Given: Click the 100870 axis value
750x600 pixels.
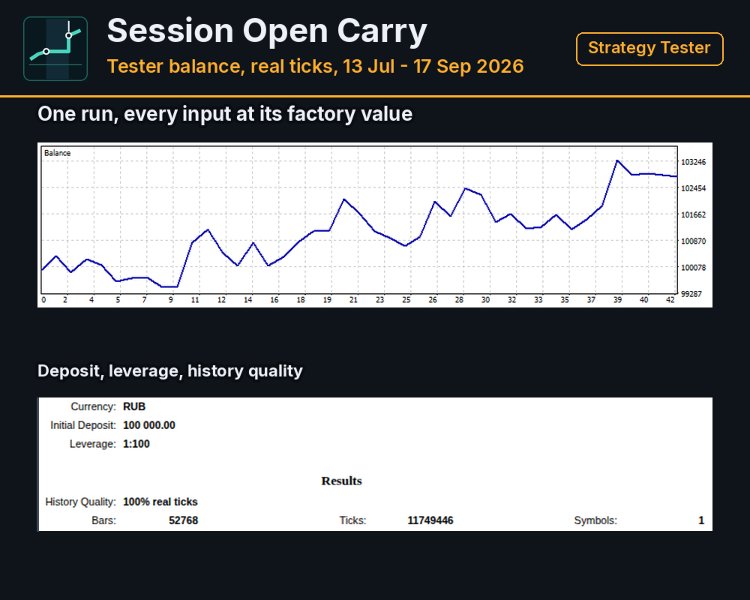Looking at the screenshot, I should (x=693, y=241).
